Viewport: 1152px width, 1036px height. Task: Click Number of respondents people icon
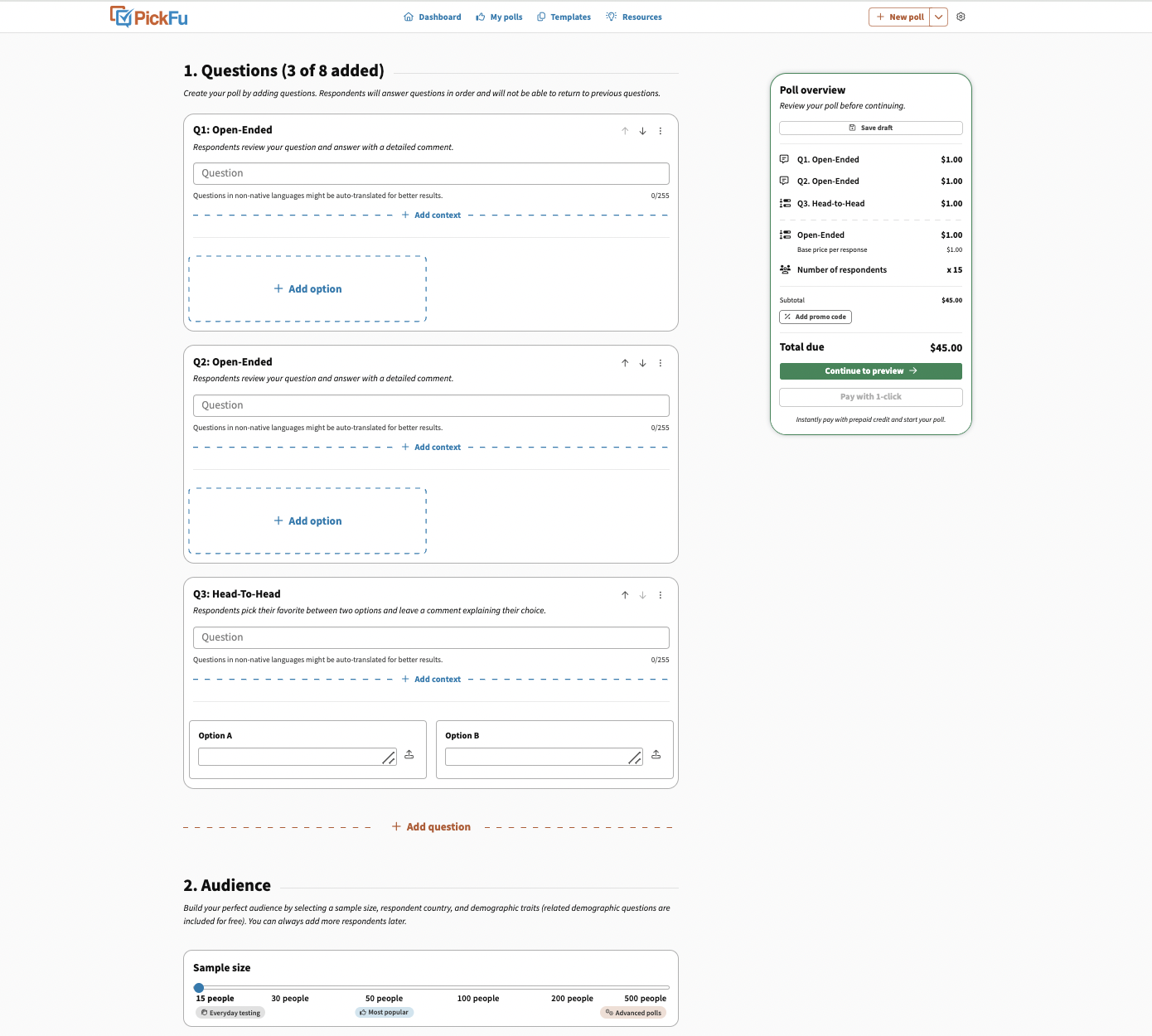[785, 269]
